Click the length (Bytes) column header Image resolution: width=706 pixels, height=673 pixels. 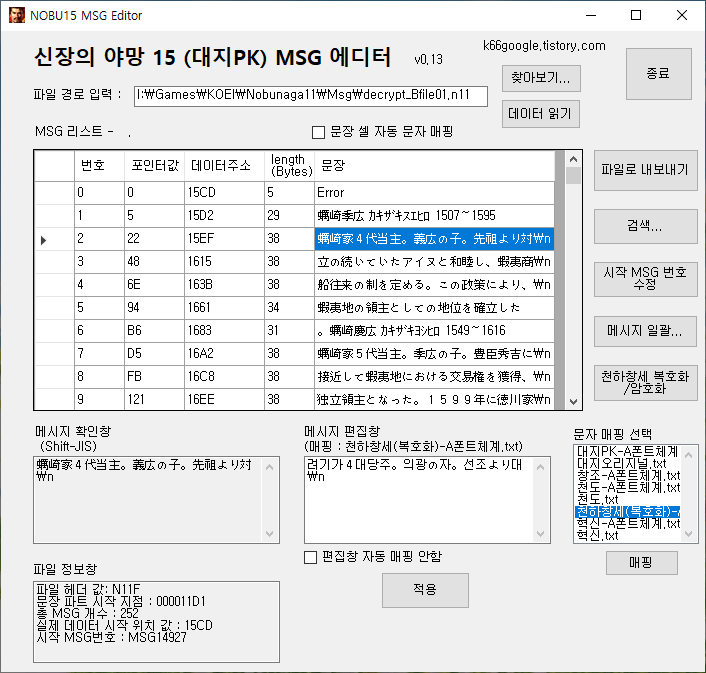[x=290, y=166]
